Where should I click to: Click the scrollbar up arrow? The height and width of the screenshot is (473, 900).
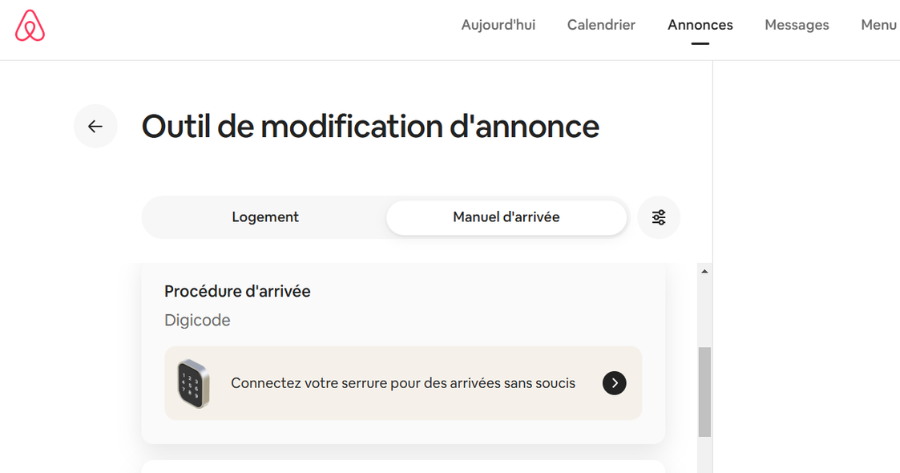704,272
